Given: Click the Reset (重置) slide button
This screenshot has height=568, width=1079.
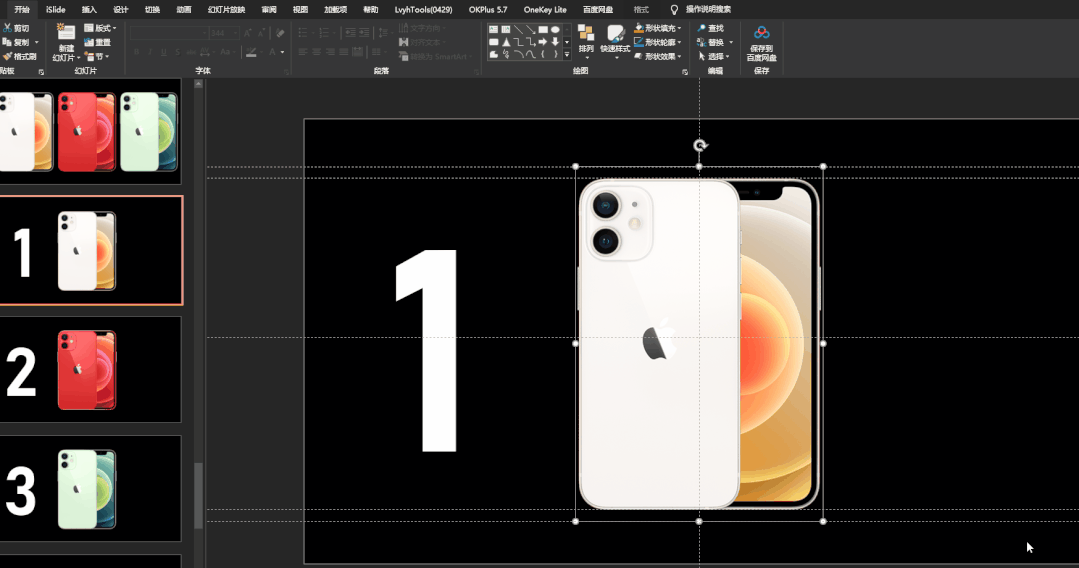Looking at the screenshot, I should click(98, 42).
